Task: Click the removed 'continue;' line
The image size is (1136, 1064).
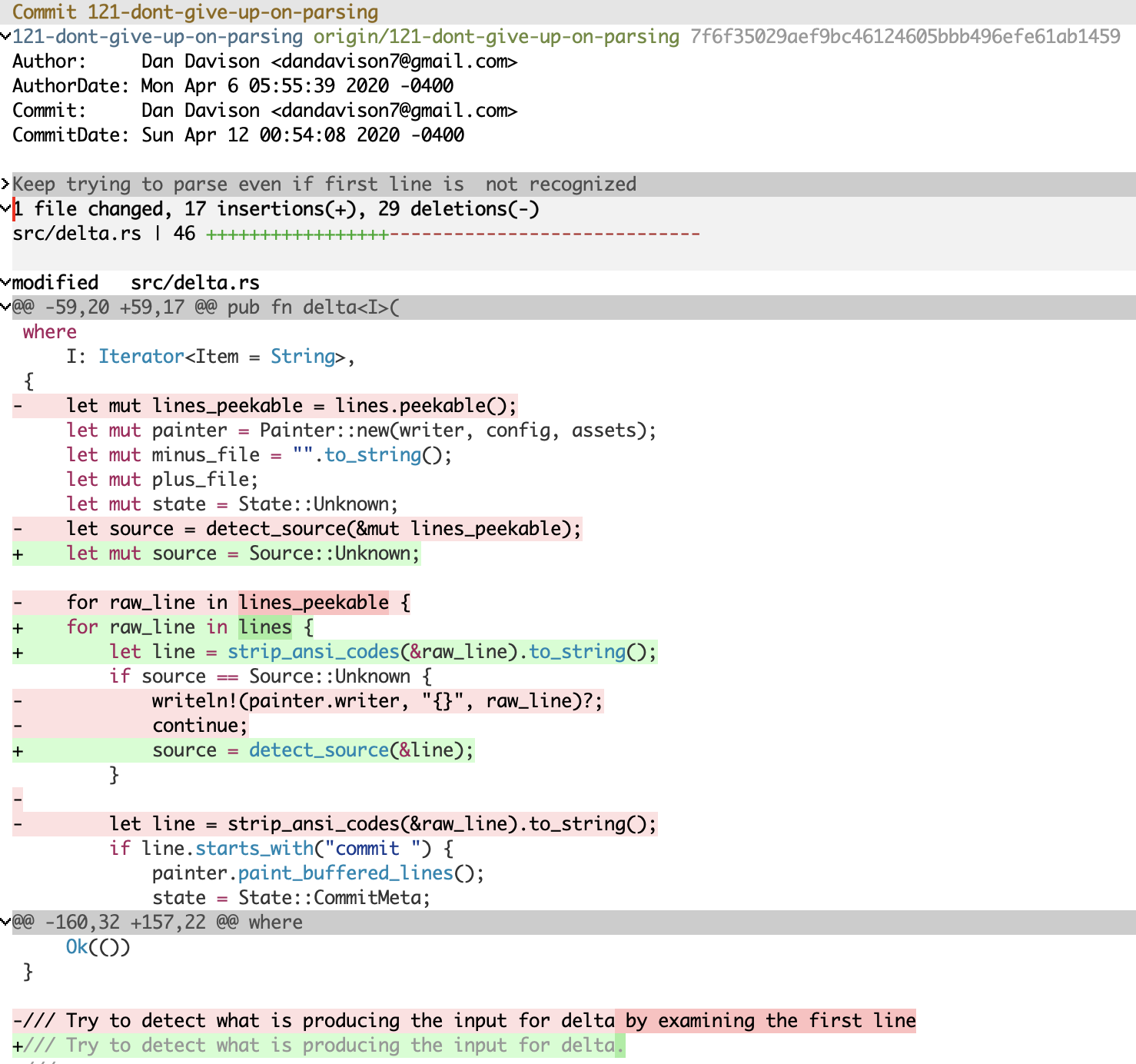Action: 131,725
